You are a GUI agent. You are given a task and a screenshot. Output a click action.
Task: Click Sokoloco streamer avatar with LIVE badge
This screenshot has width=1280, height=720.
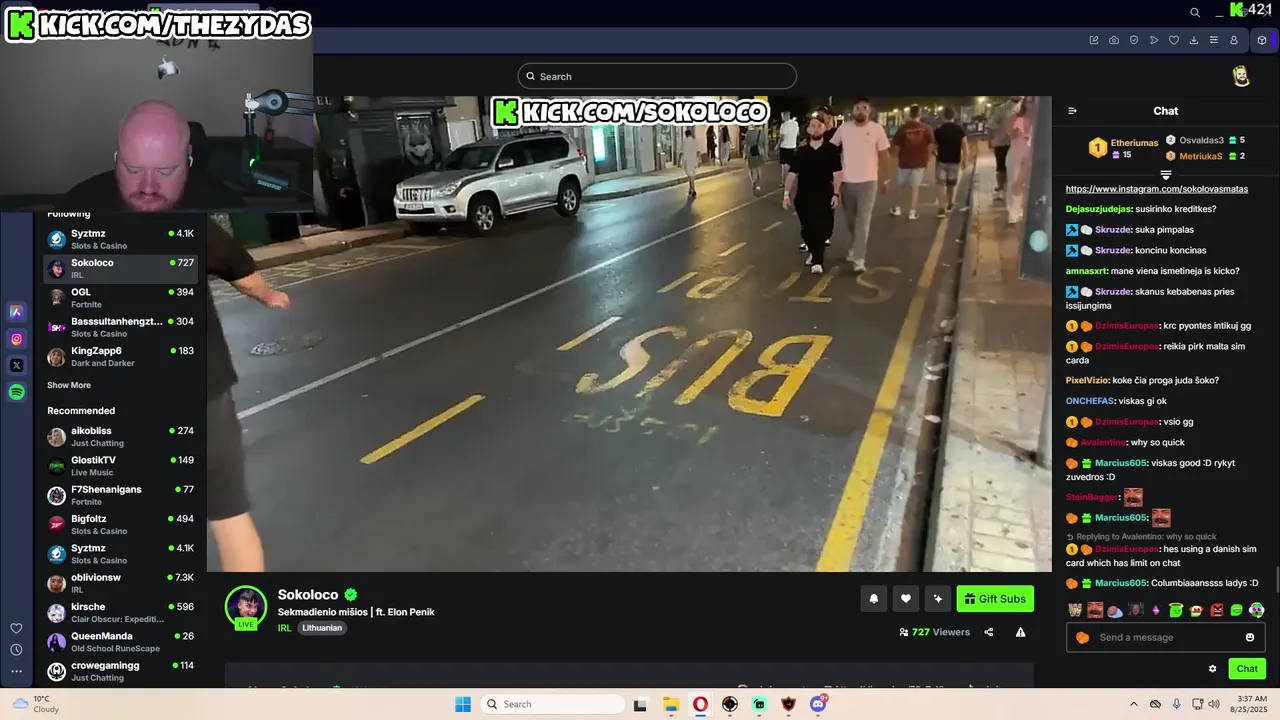246,607
